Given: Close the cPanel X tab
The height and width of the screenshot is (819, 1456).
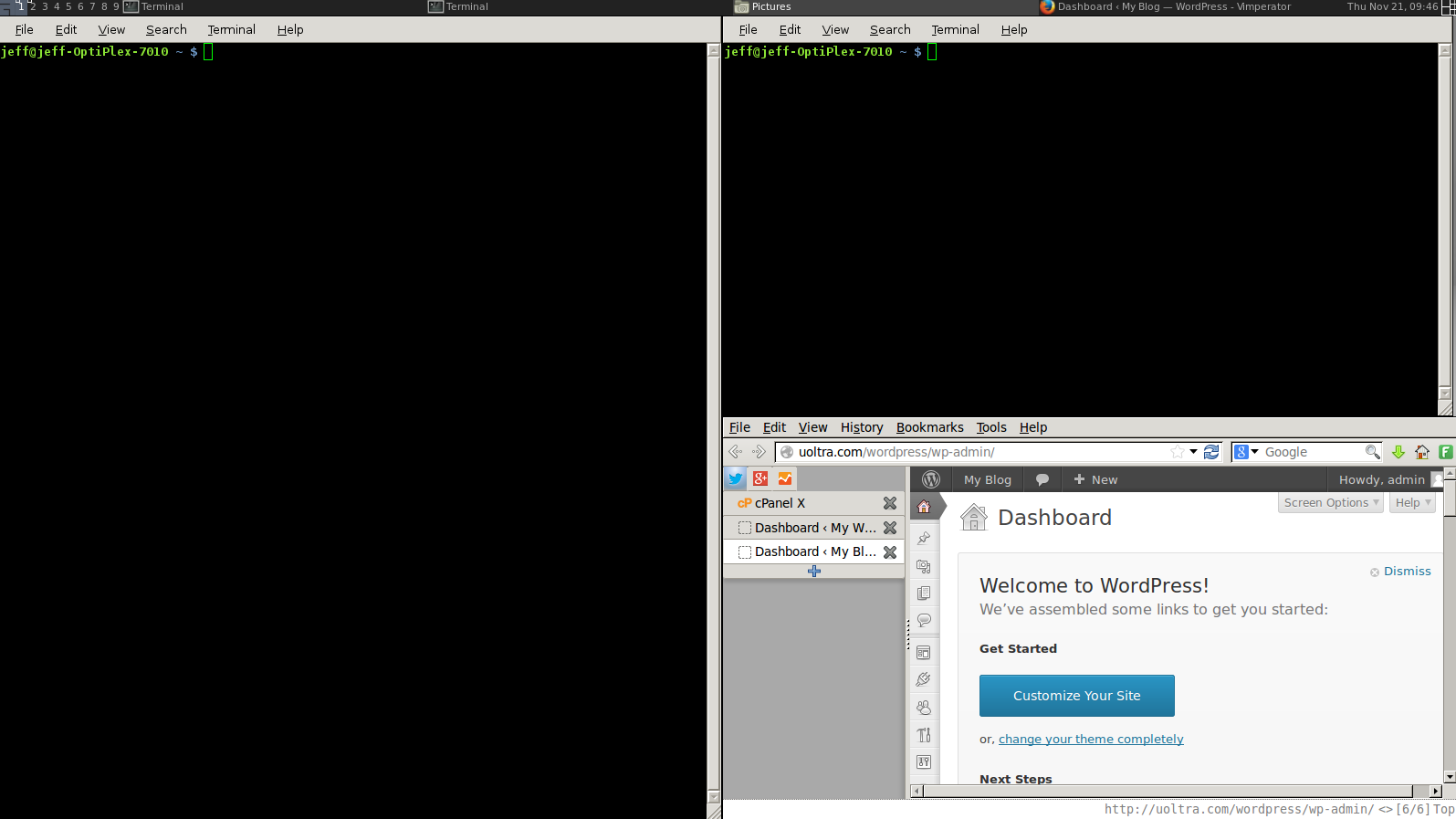Looking at the screenshot, I should point(890,503).
